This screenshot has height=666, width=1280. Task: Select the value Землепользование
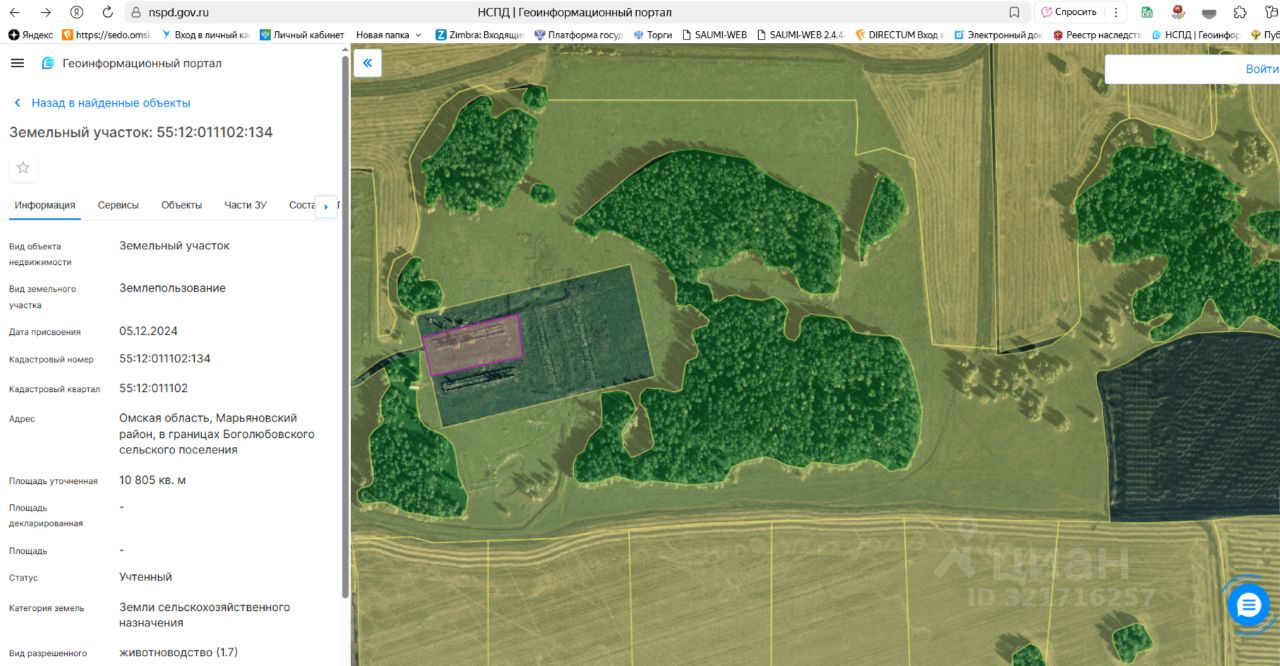(172, 288)
